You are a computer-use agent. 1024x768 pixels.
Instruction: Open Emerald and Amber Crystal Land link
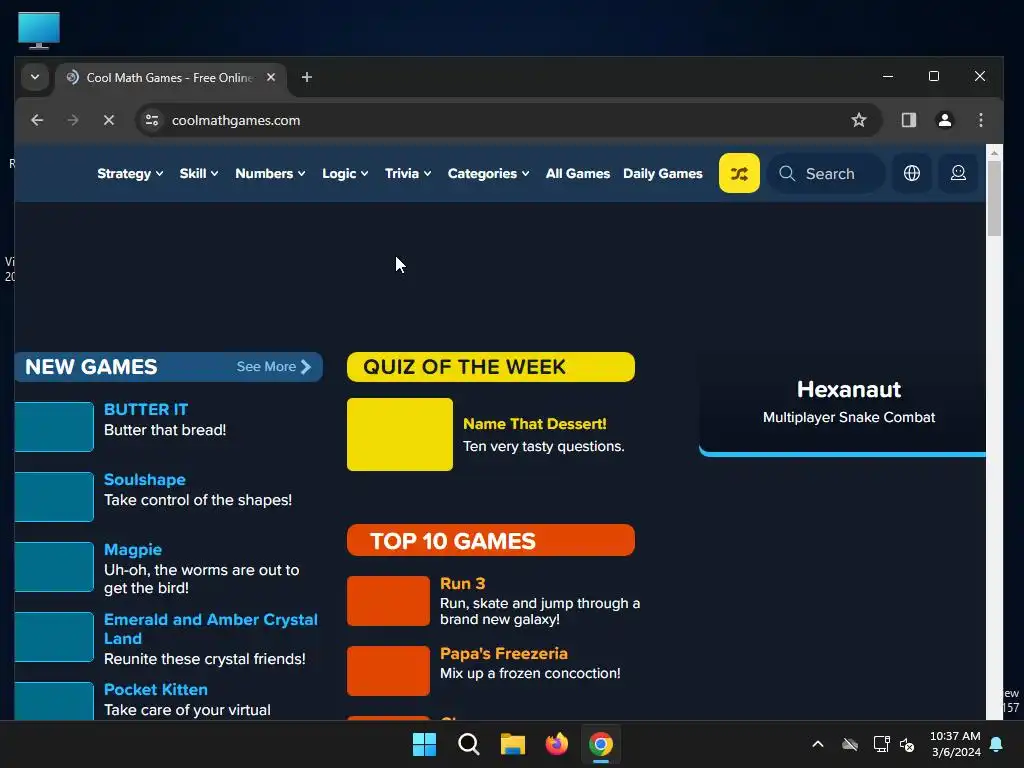[210, 629]
